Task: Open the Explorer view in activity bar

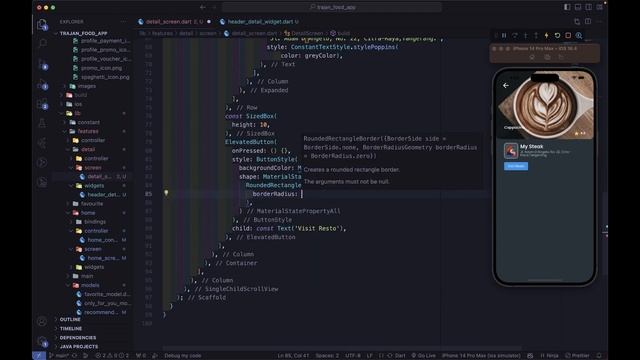Action: [x=42, y=24]
